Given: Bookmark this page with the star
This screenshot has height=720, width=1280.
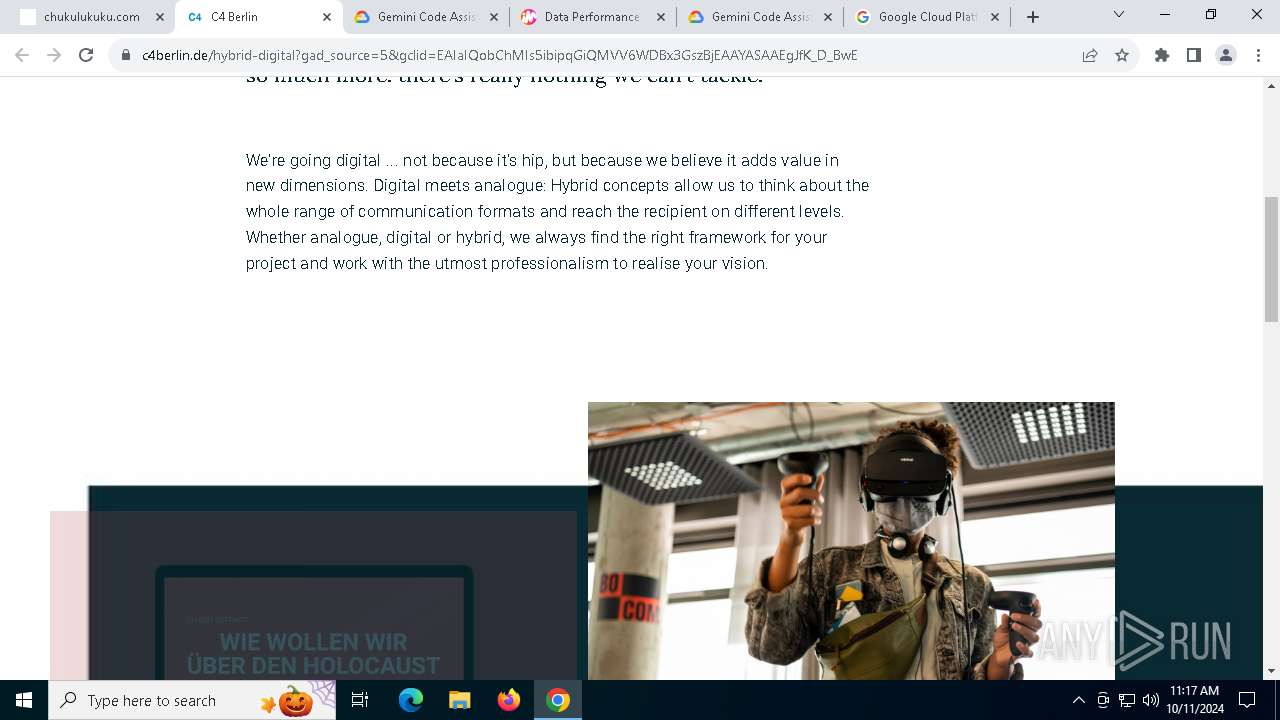Looking at the screenshot, I should pyautogui.click(x=1122, y=55).
